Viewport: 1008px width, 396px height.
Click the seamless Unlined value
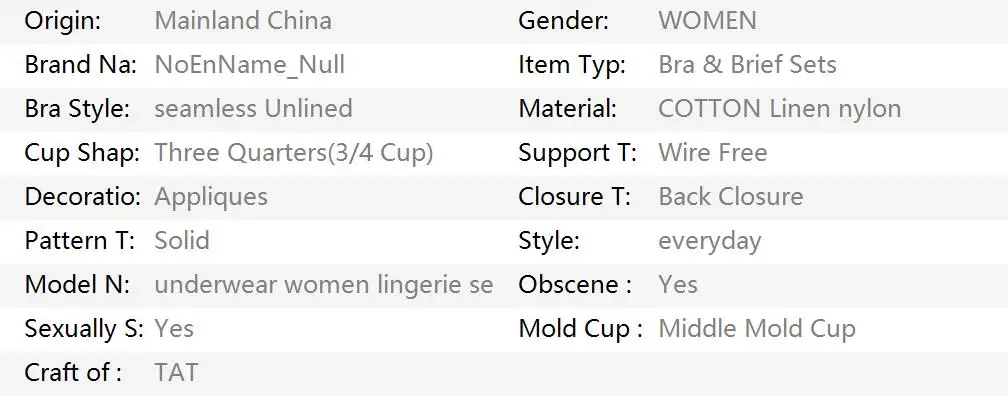pyautogui.click(x=253, y=108)
